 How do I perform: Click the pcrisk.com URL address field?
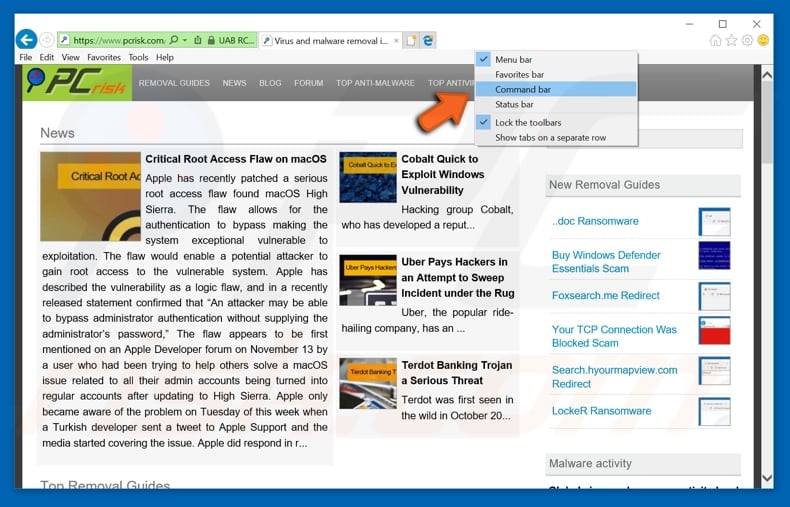pyautogui.click(x=119, y=40)
